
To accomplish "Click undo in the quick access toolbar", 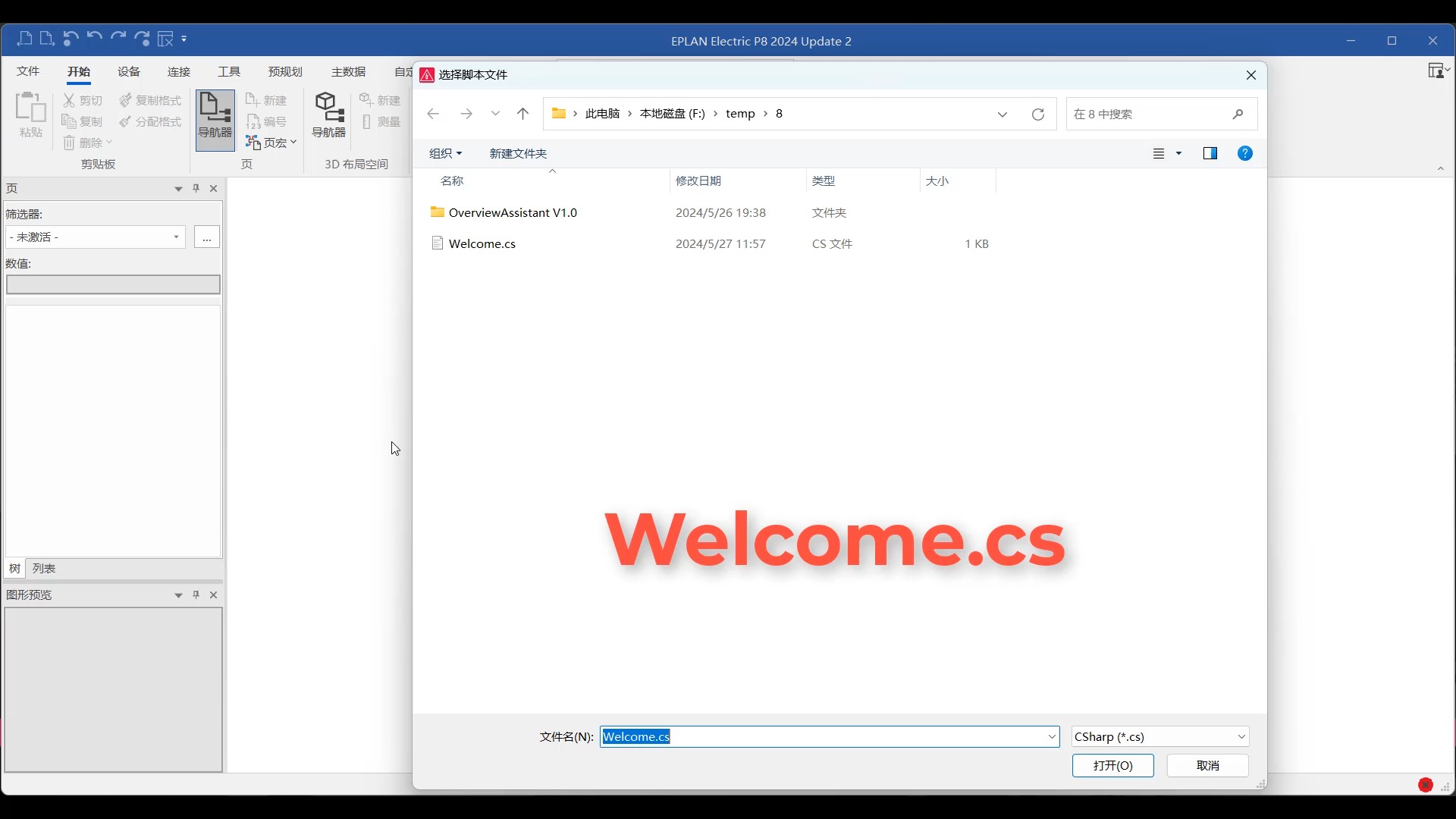I will [x=96, y=36].
